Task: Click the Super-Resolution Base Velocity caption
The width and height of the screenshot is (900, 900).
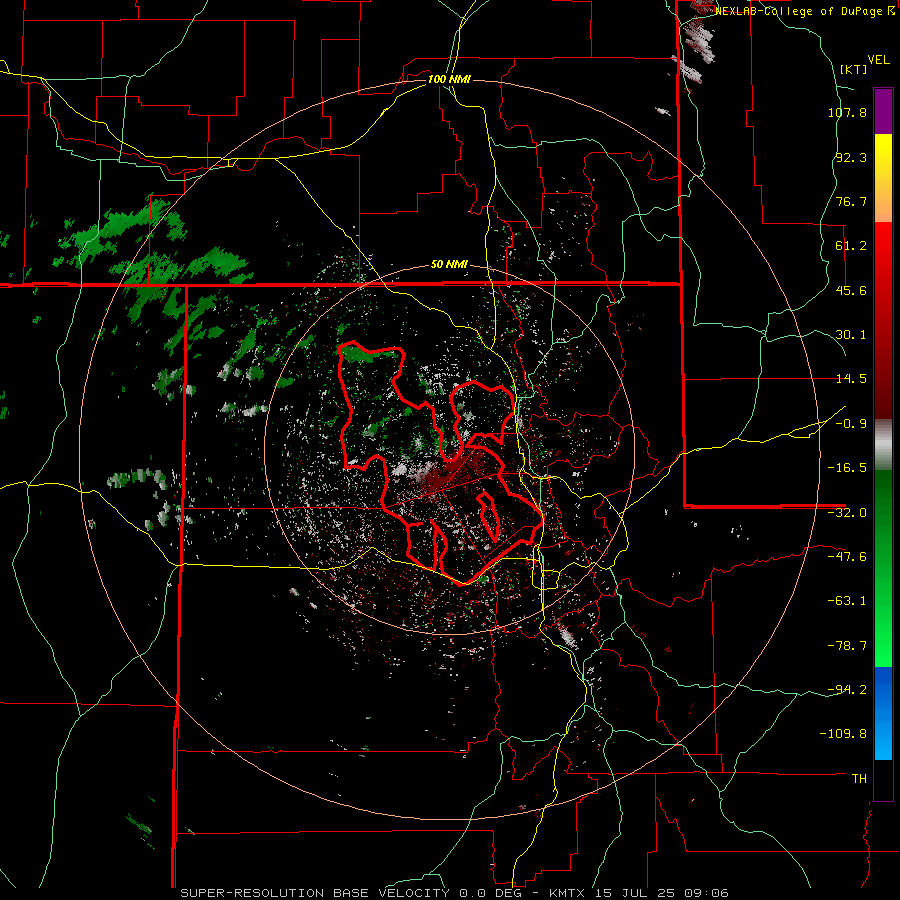Action: (x=454, y=893)
